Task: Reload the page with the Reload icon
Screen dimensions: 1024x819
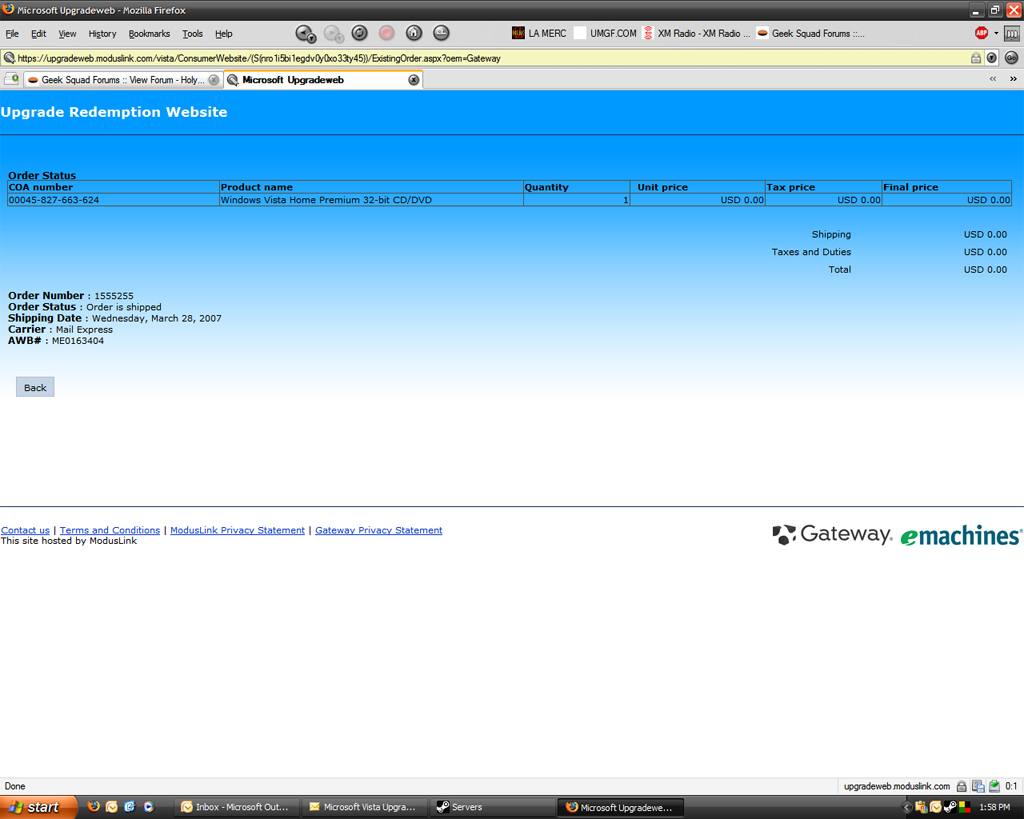Action: point(360,33)
